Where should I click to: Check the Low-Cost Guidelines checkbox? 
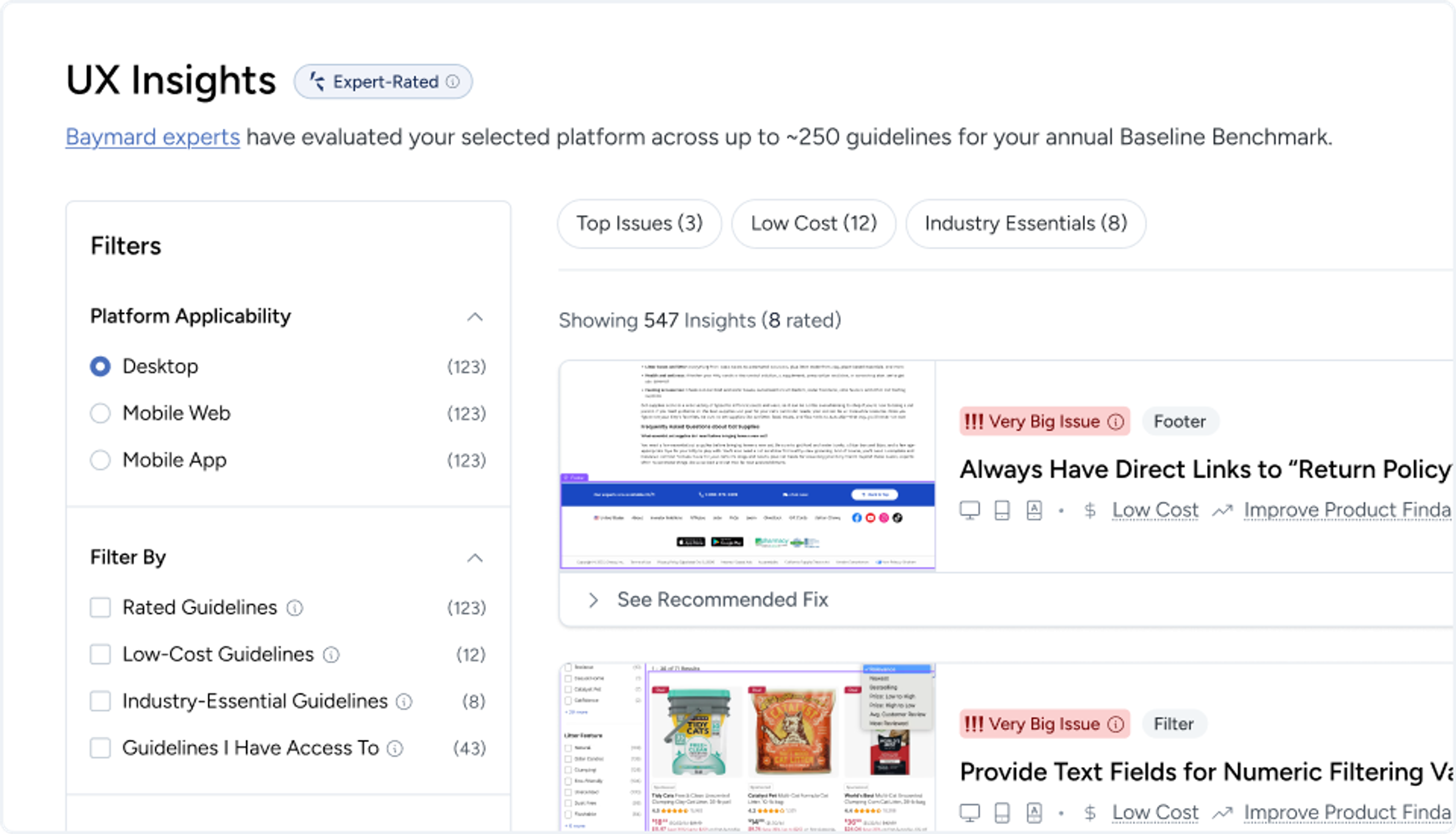coord(100,655)
